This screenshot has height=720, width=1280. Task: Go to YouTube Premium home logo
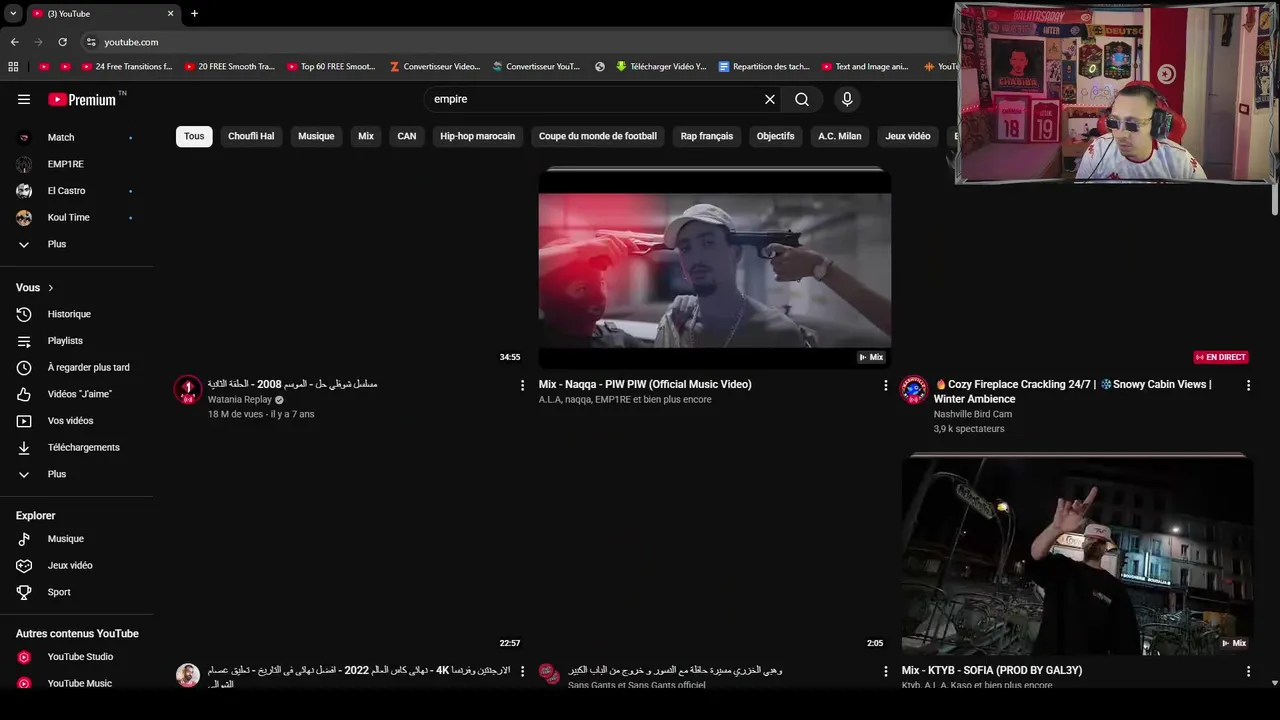[x=83, y=99]
